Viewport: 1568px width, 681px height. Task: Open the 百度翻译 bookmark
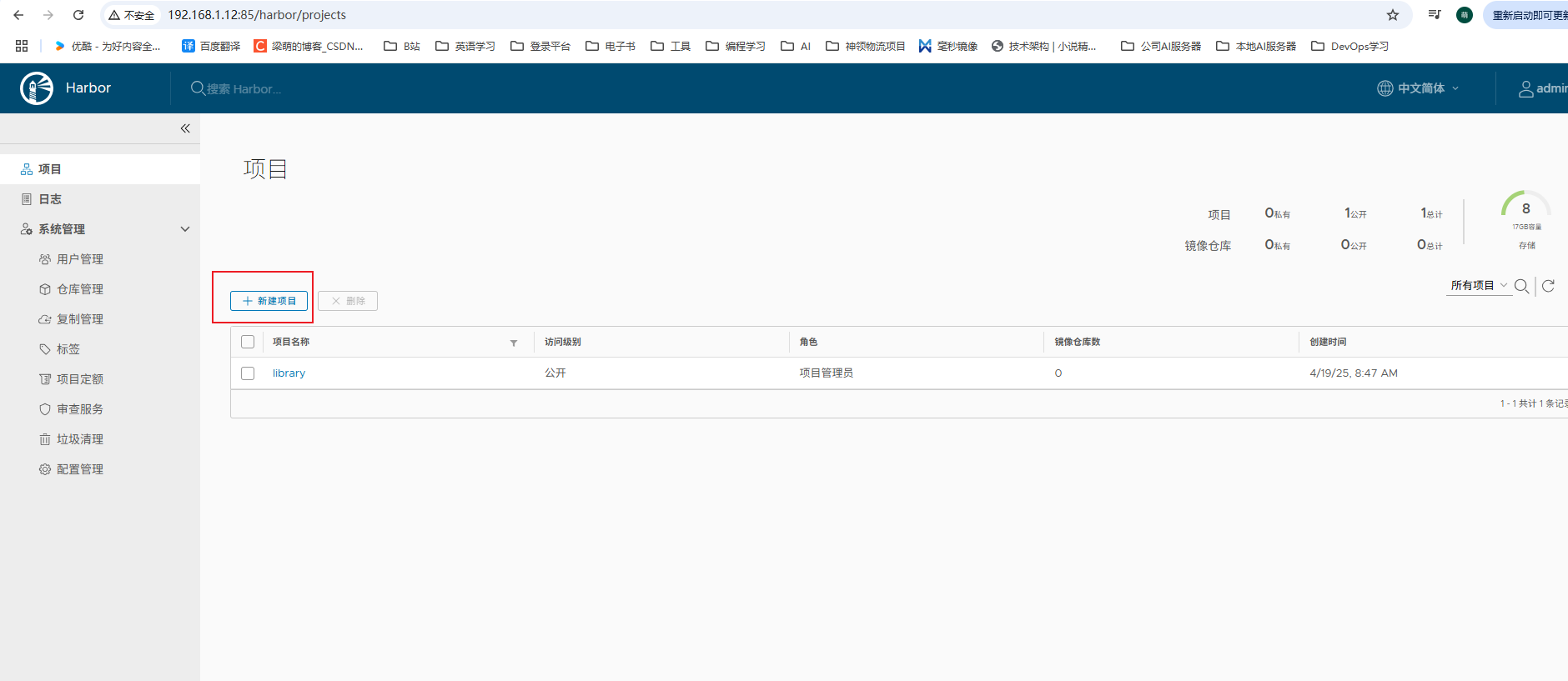point(211,46)
